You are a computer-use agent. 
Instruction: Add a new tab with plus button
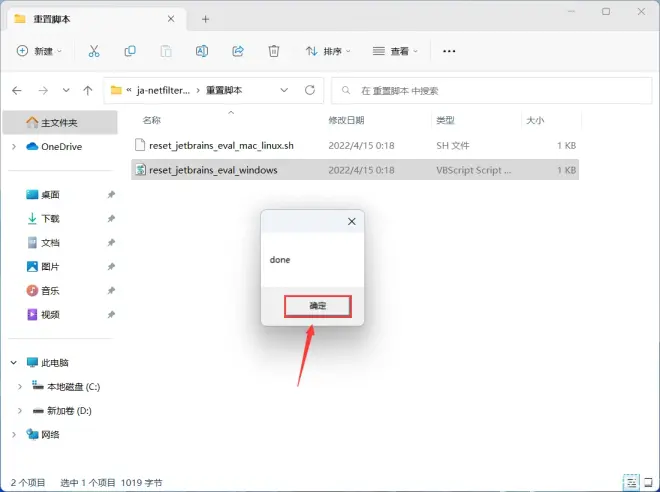point(205,19)
